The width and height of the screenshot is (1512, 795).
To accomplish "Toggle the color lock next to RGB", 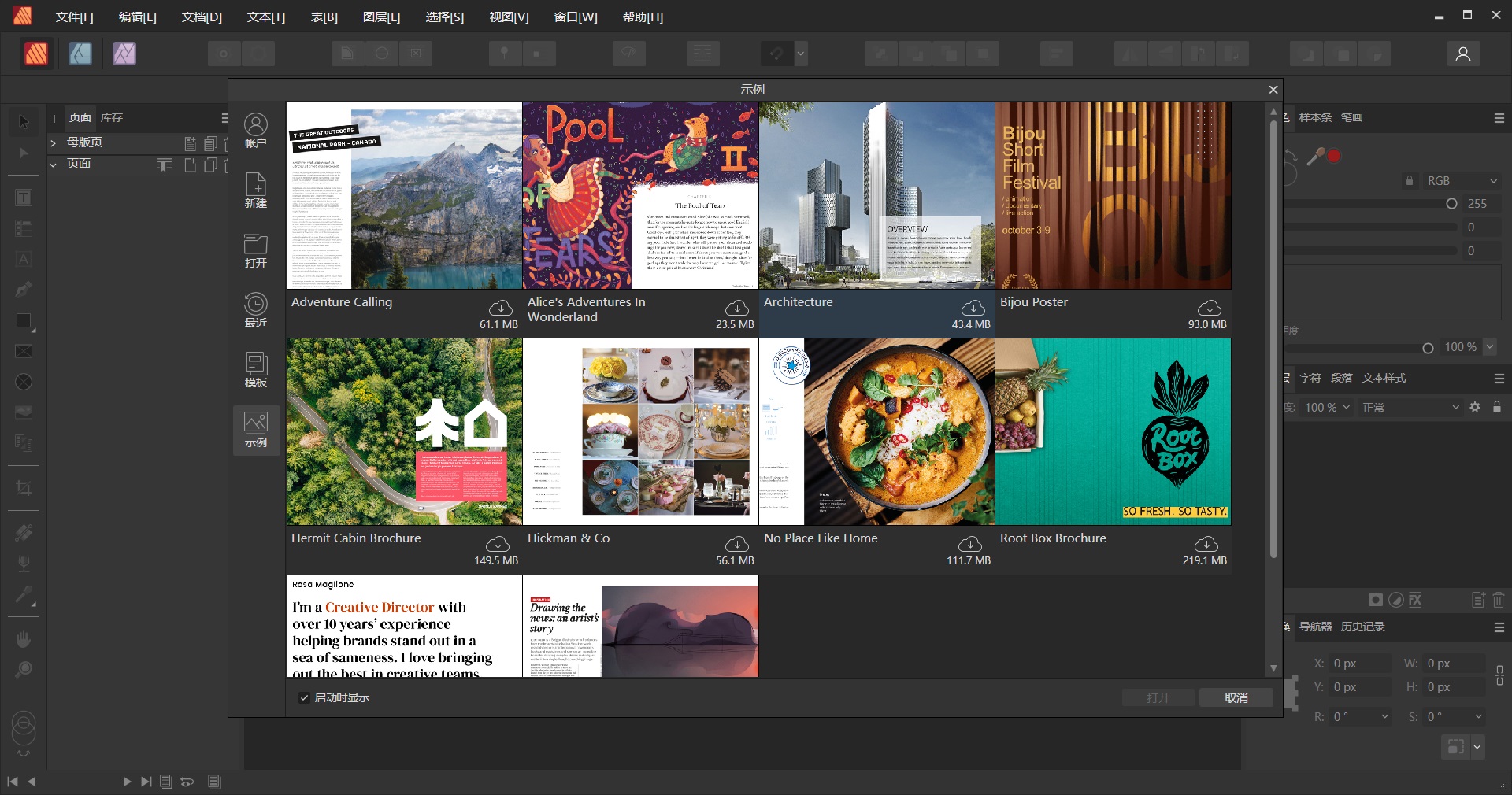I will point(1410,181).
